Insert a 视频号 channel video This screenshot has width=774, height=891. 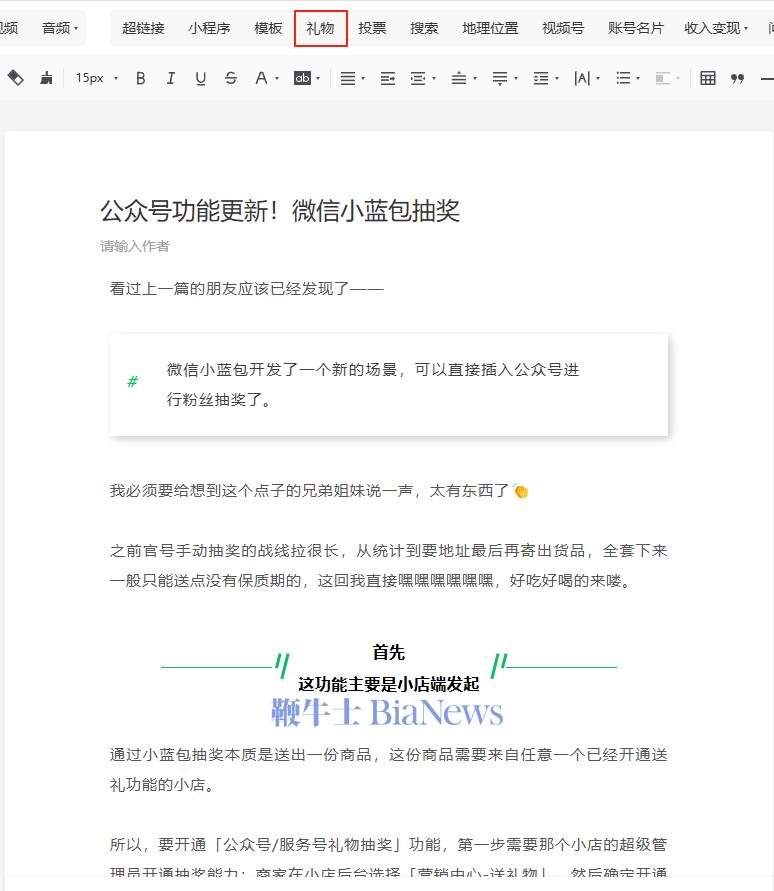point(563,28)
